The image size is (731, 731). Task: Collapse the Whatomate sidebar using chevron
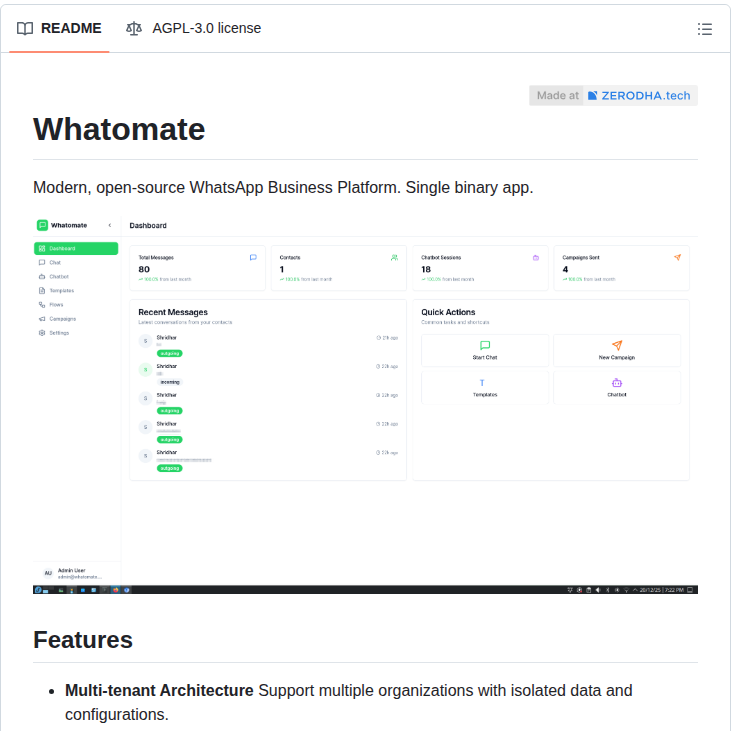coord(110,225)
